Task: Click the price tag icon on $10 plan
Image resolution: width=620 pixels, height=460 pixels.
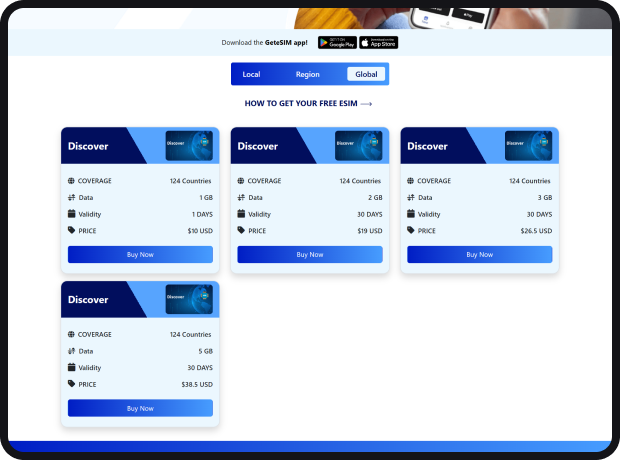Action: click(x=72, y=230)
